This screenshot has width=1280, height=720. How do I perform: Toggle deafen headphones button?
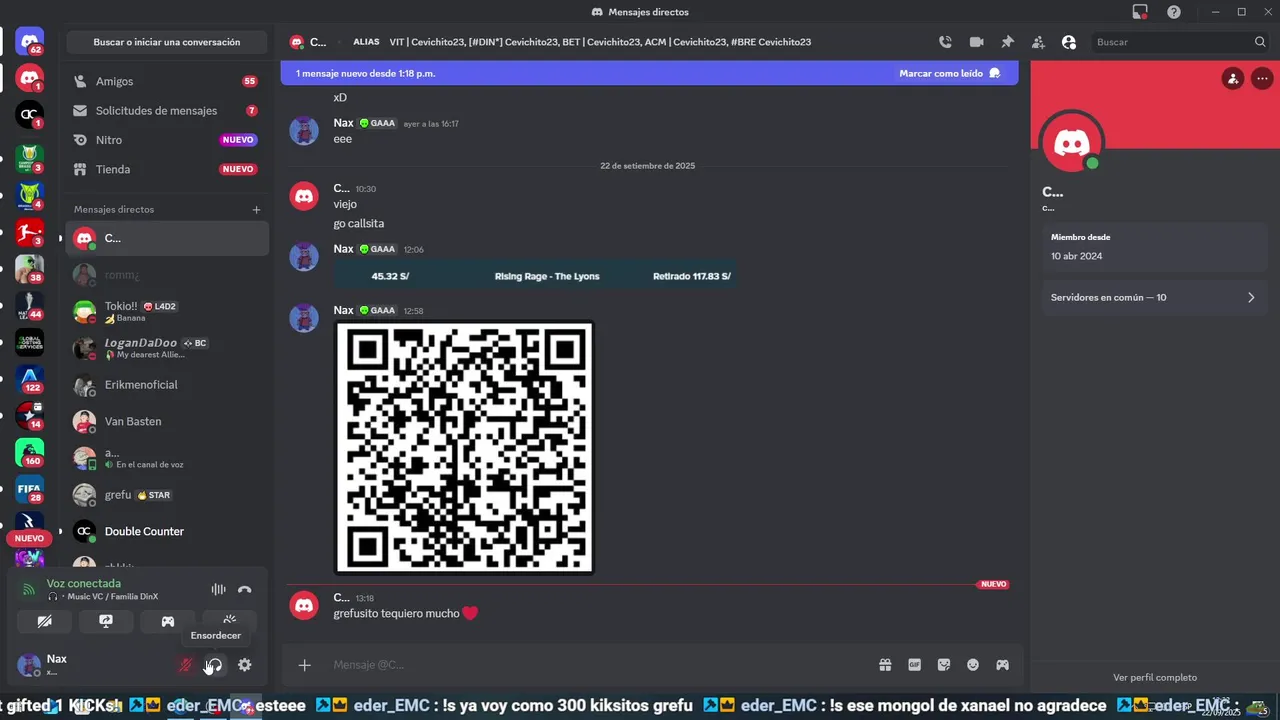[214, 665]
